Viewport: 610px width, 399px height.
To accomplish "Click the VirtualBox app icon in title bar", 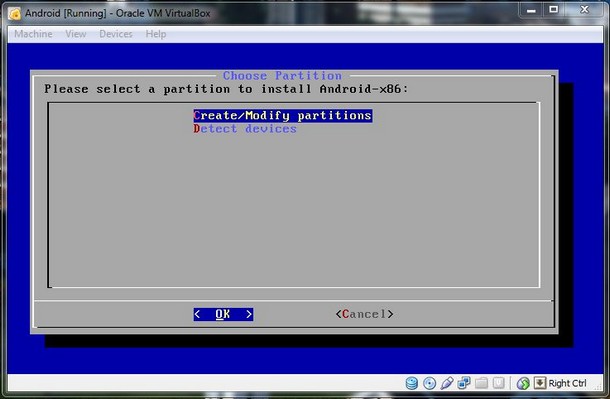I will pos(14,14).
